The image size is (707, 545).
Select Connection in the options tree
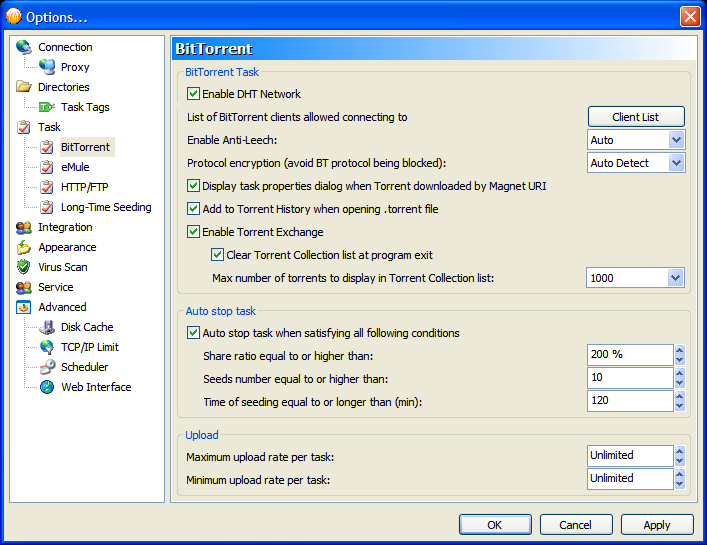[65, 47]
